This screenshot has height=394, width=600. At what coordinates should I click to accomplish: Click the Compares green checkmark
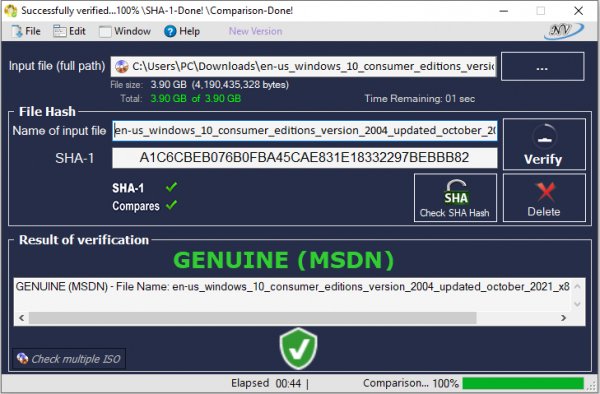(171, 205)
